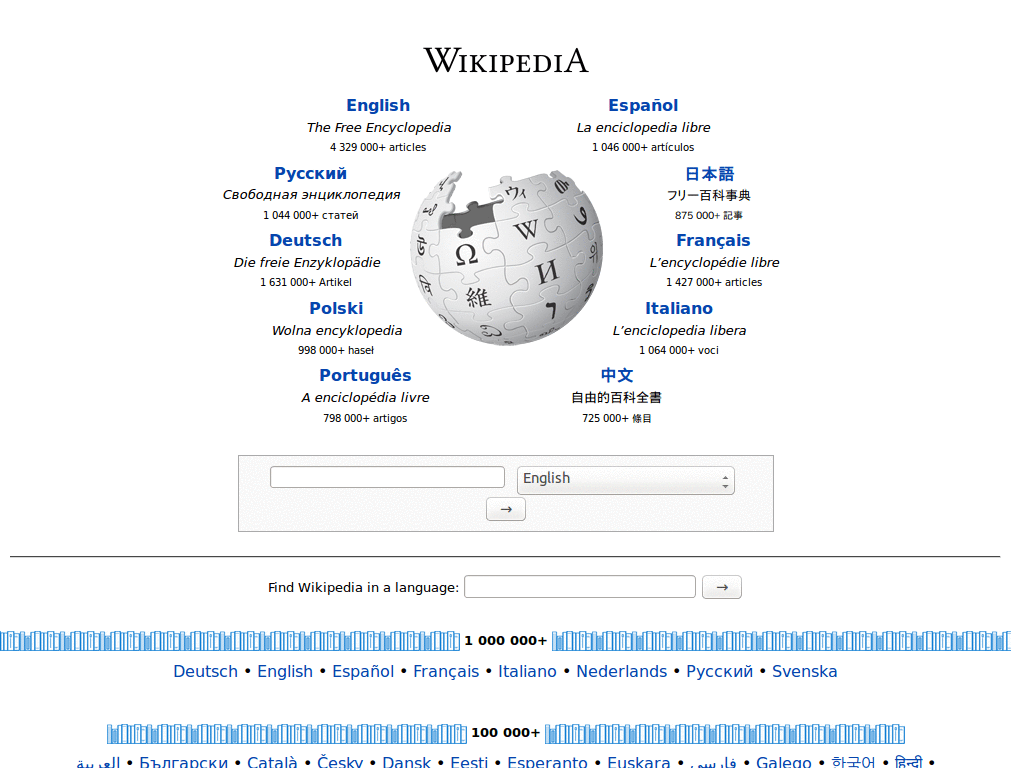Click Svenska in the 1 000 000+ list
The height and width of the screenshot is (768, 1024).
pyautogui.click(x=805, y=671)
